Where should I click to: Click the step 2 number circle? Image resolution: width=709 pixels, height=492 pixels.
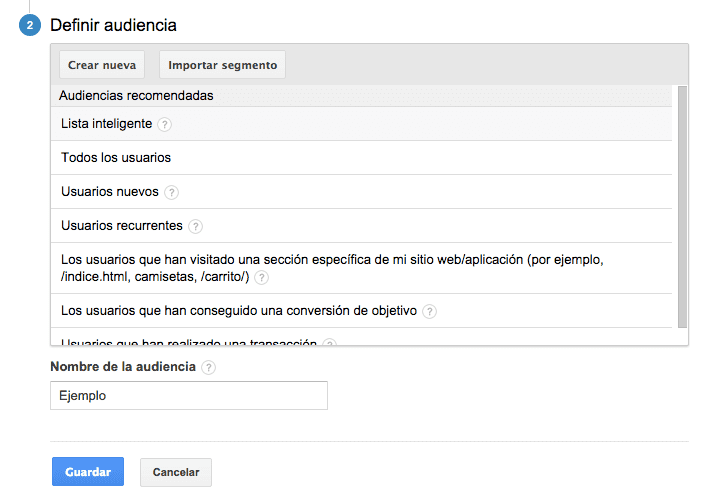click(x=30, y=25)
